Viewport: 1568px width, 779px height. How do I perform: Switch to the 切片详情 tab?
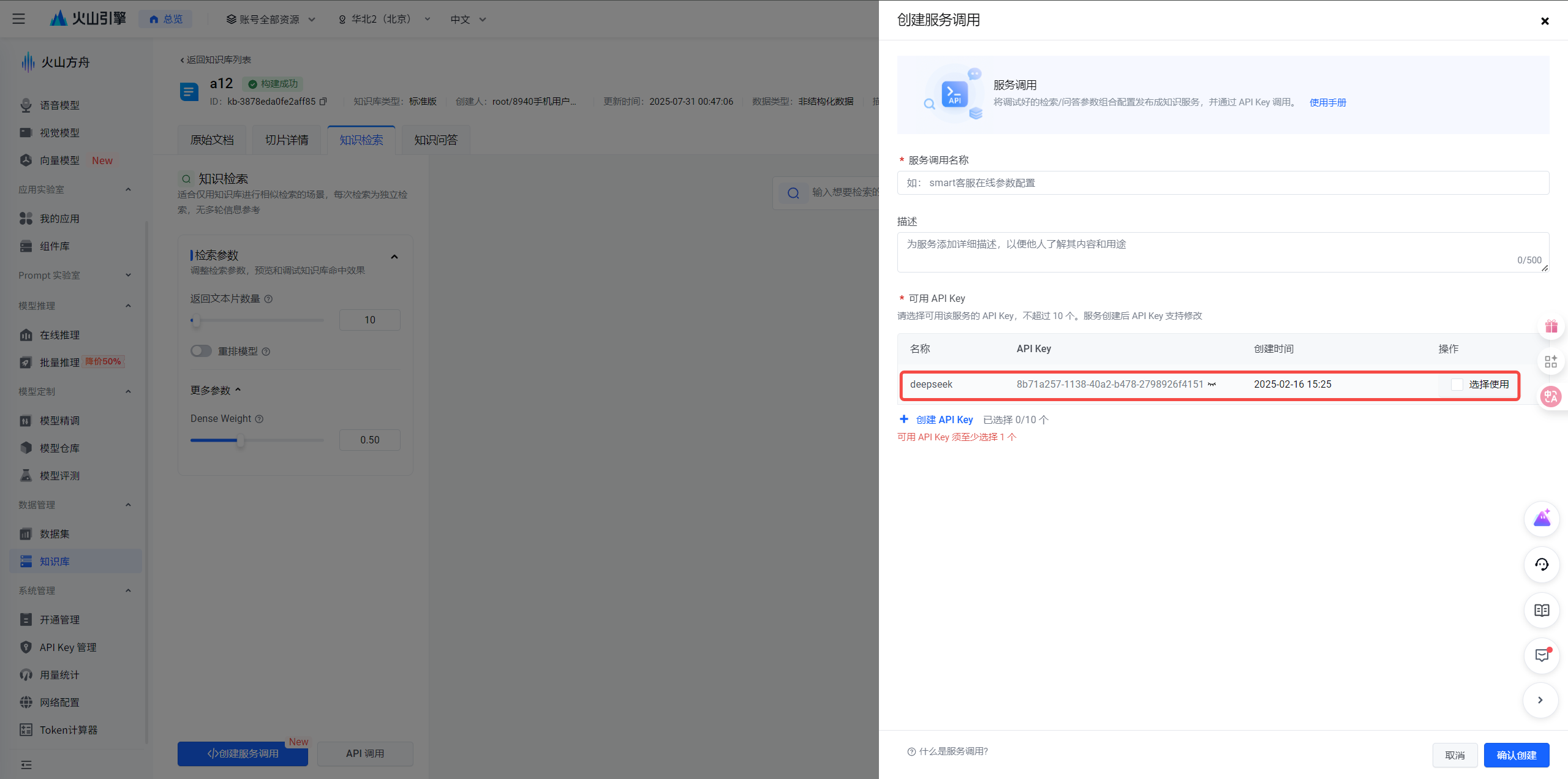[287, 140]
